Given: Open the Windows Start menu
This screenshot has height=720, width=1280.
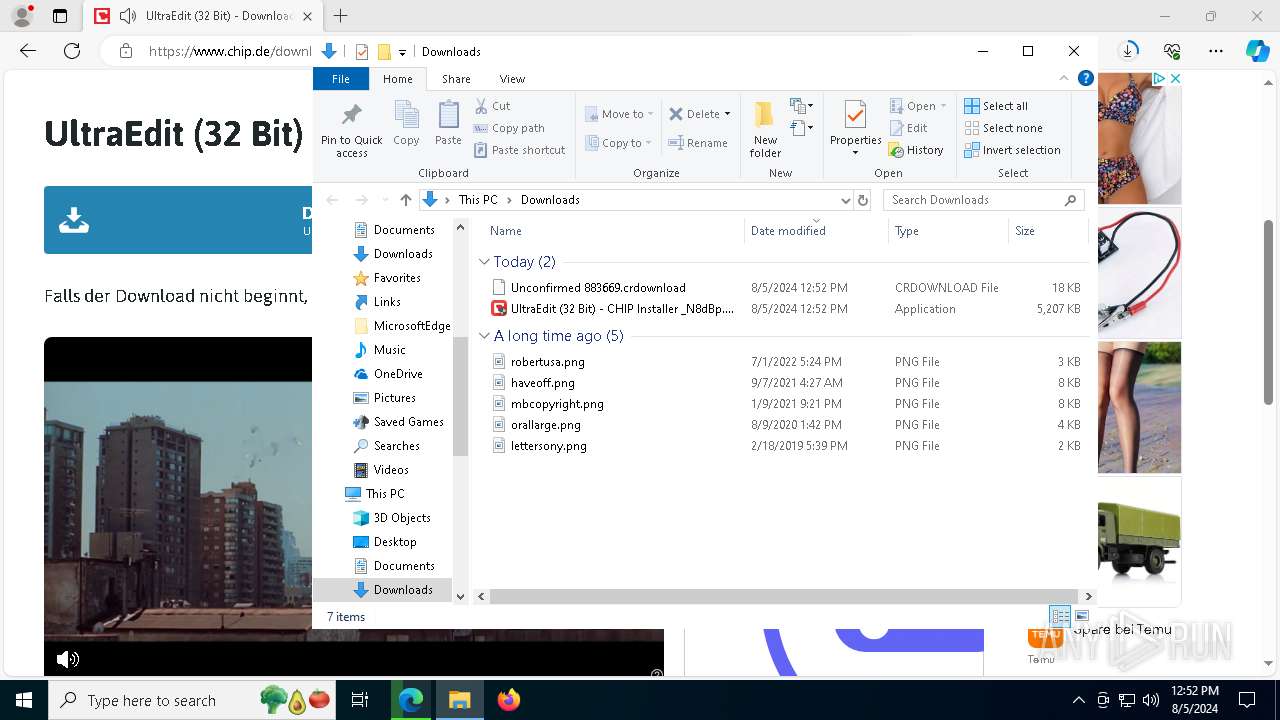Looking at the screenshot, I should 24,700.
